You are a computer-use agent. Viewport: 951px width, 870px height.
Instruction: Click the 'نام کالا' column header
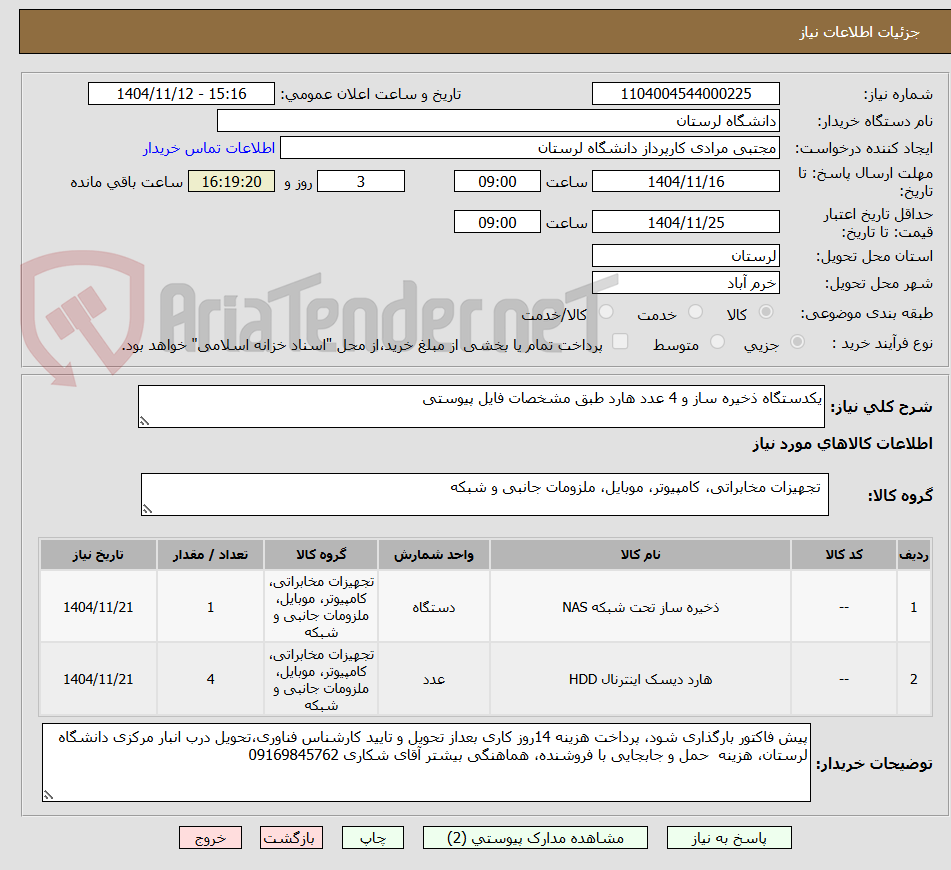[640, 555]
